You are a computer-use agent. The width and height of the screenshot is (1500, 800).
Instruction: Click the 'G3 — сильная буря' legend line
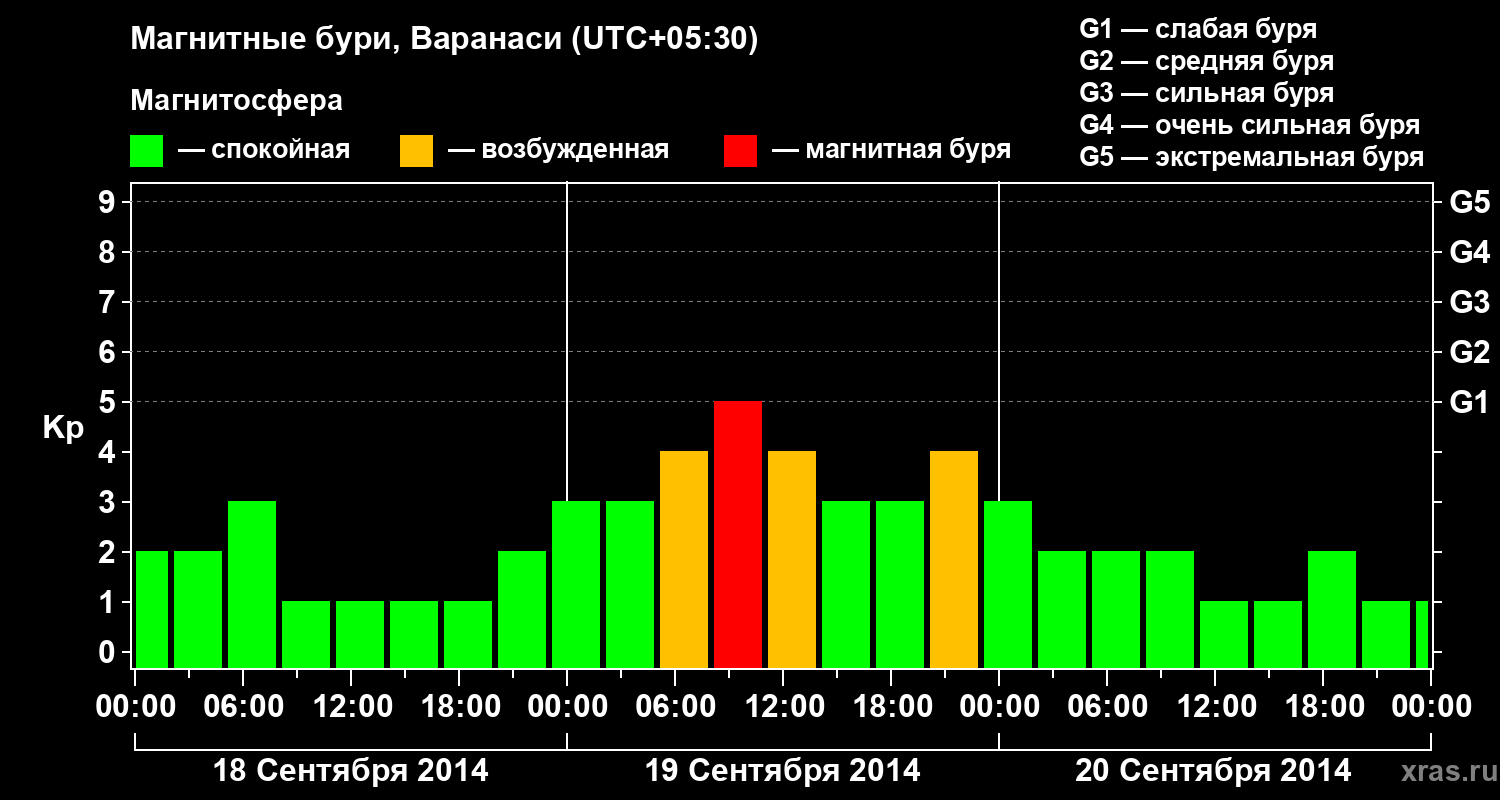[x=1206, y=93]
